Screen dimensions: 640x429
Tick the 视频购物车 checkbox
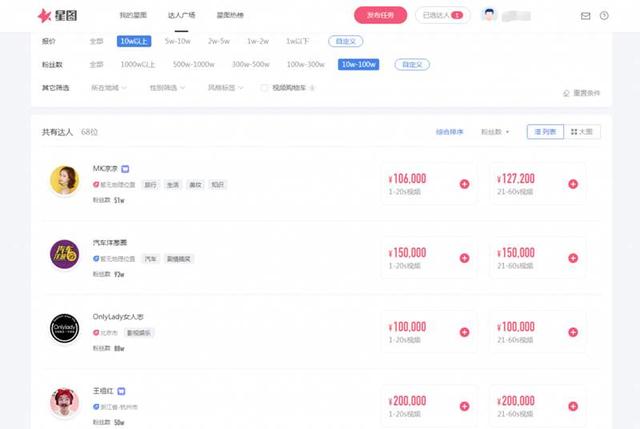(264, 88)
